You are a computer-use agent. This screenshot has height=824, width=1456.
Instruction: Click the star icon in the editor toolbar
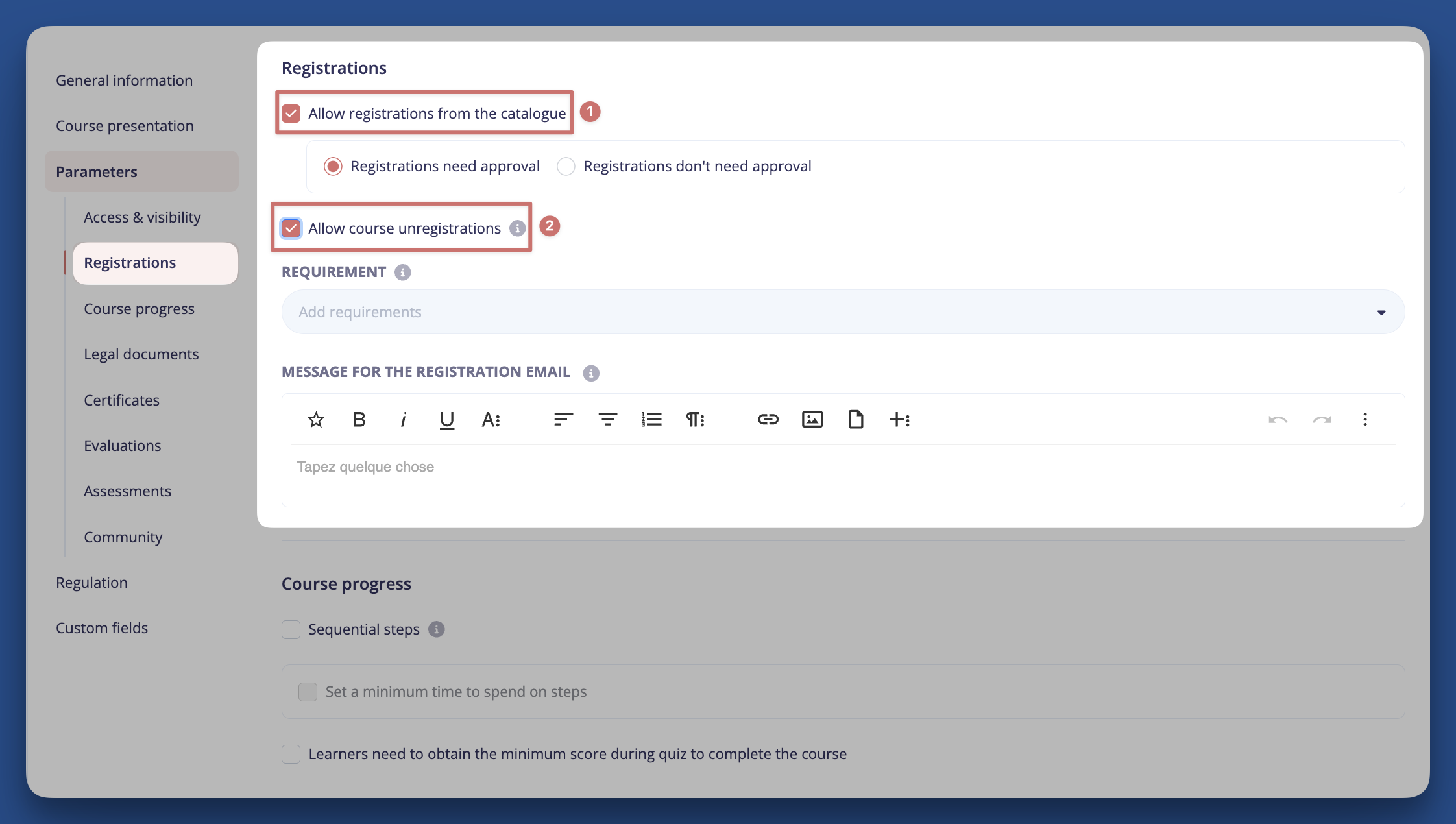pyautogui.click(x=316, y=420)
